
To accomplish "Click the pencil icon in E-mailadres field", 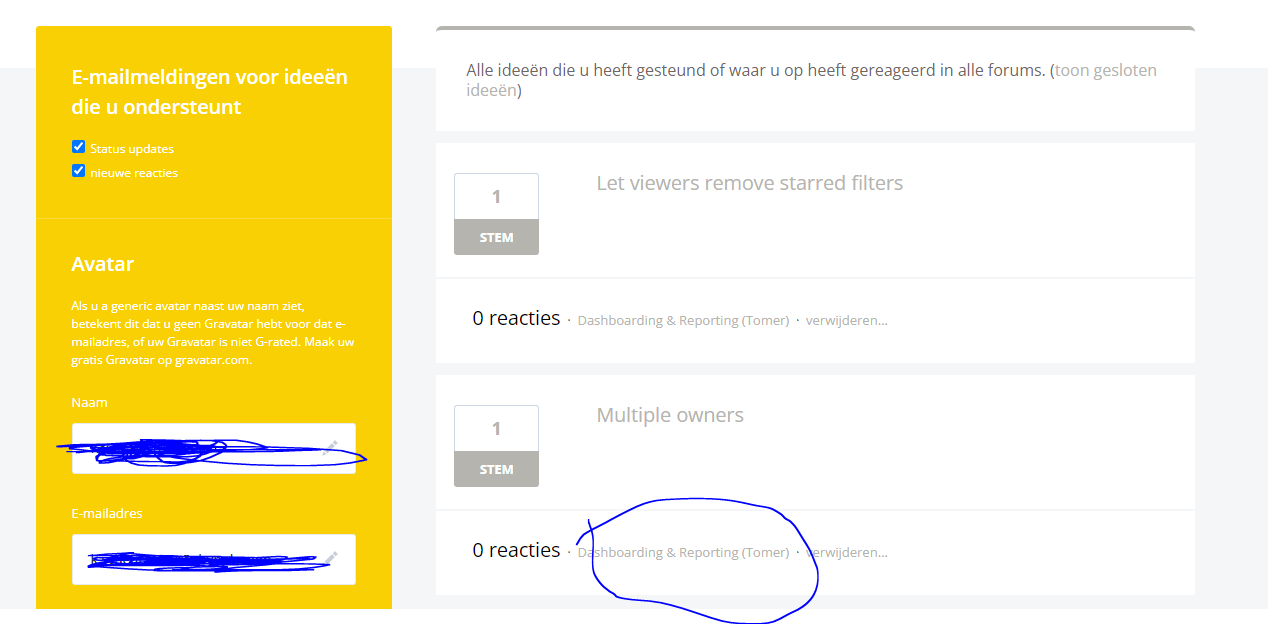I will tap(331, 557).
